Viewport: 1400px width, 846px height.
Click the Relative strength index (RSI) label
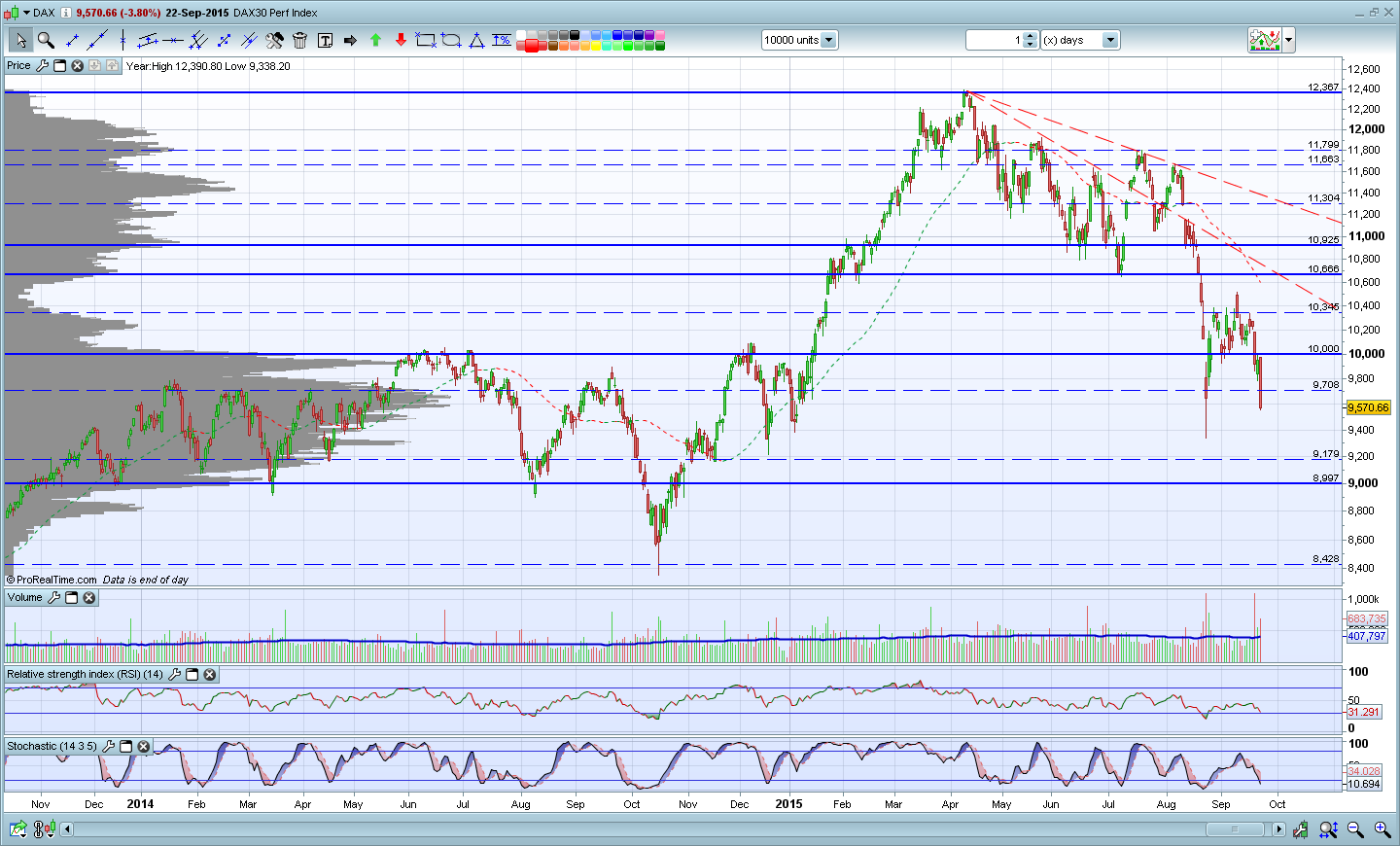[85, 674]
